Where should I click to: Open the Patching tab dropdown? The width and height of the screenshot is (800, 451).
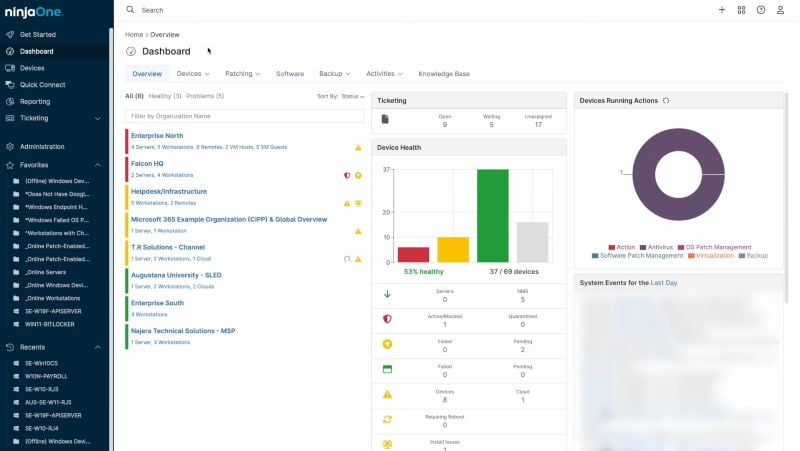[x=242, y=73]
